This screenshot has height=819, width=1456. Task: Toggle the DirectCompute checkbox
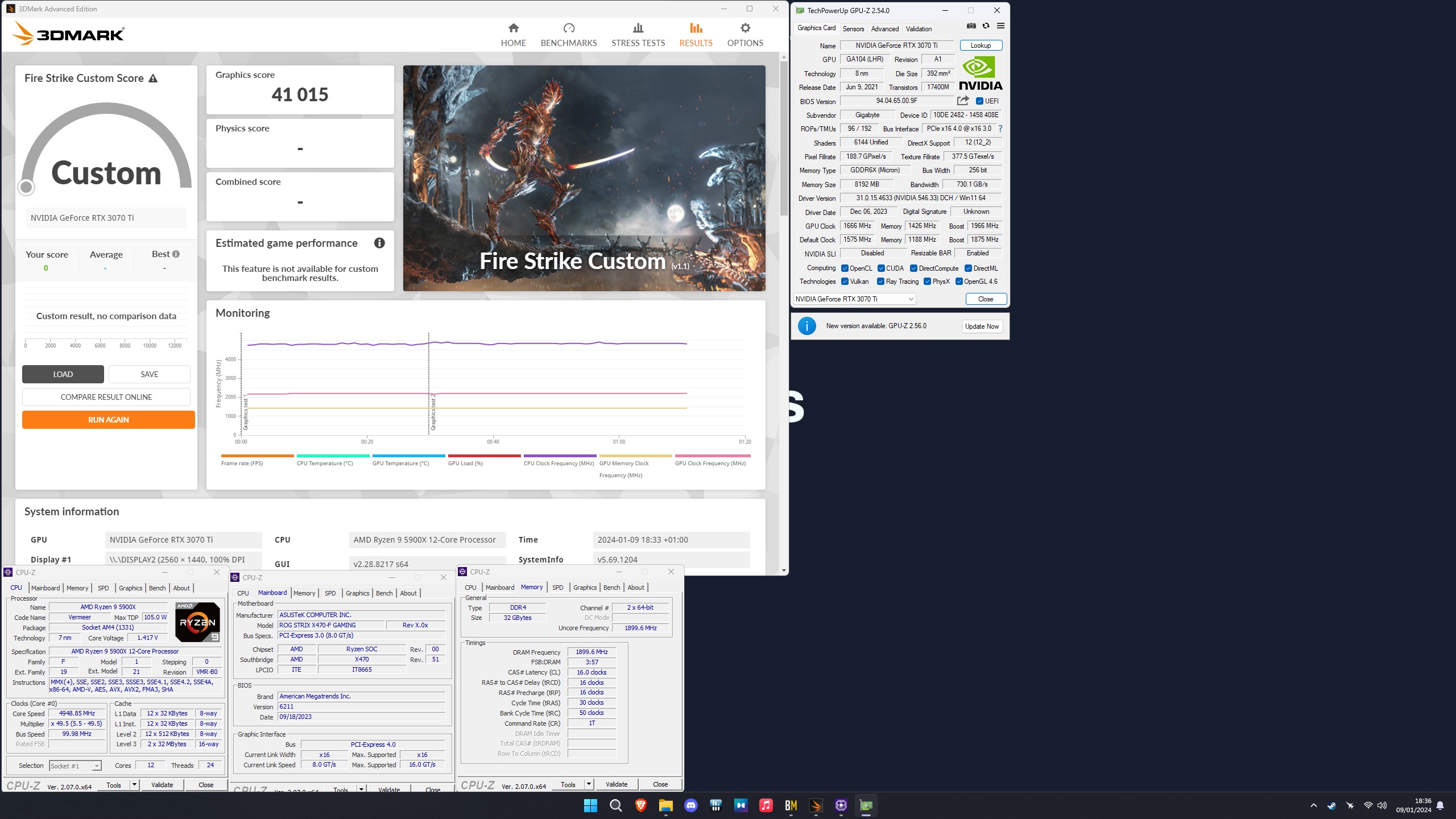point(913,268)
